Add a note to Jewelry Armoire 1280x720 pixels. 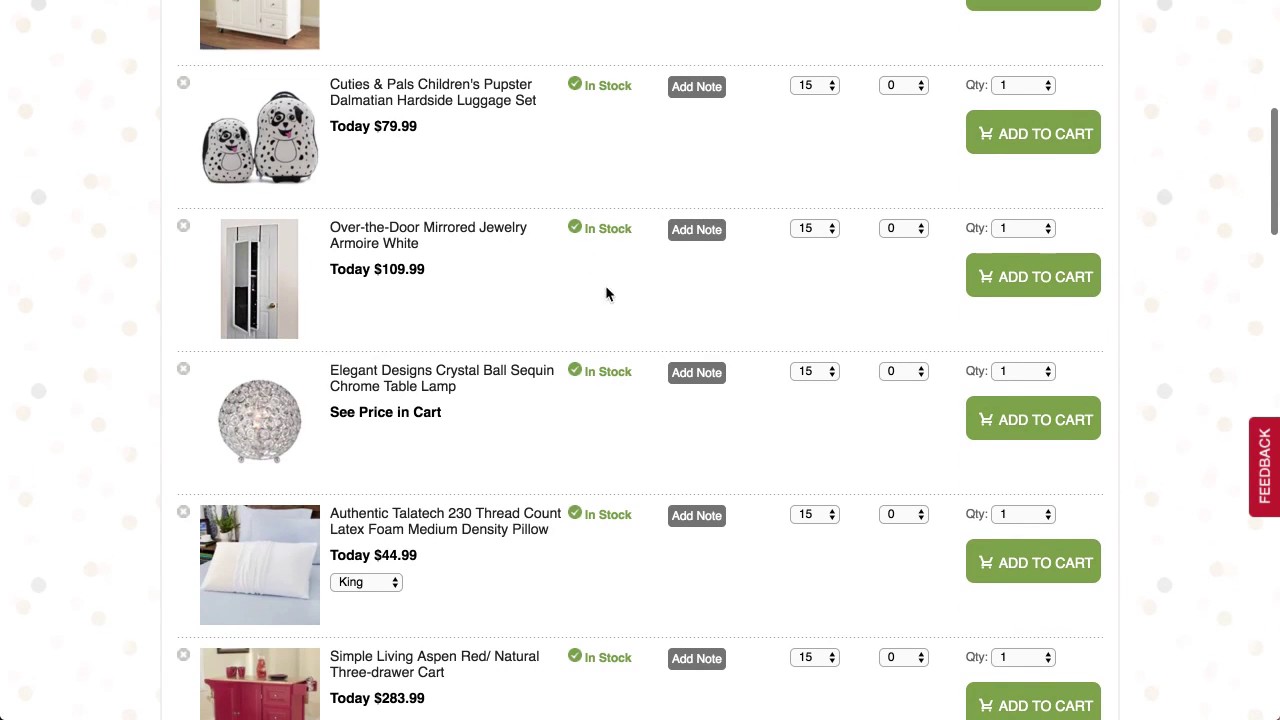pyautogui.click(x=697, y=230)
